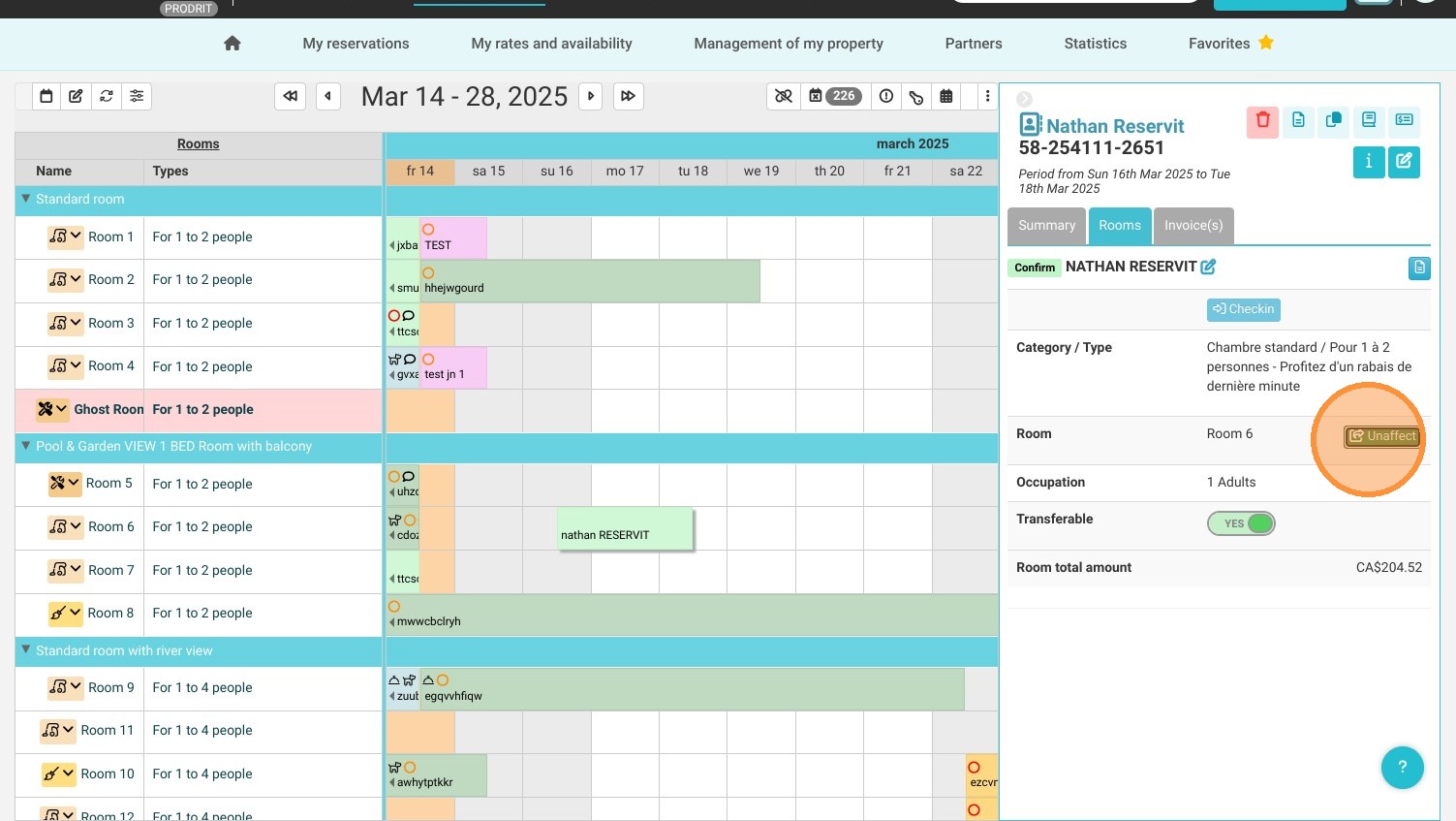Select awhytptkkr reservation in Room 10

(x=436, y=774)
